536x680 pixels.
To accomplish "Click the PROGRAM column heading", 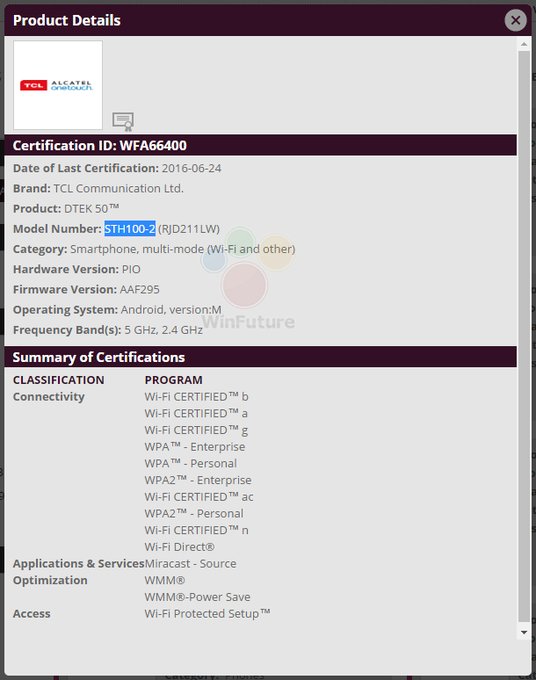I will pos(173,380).
